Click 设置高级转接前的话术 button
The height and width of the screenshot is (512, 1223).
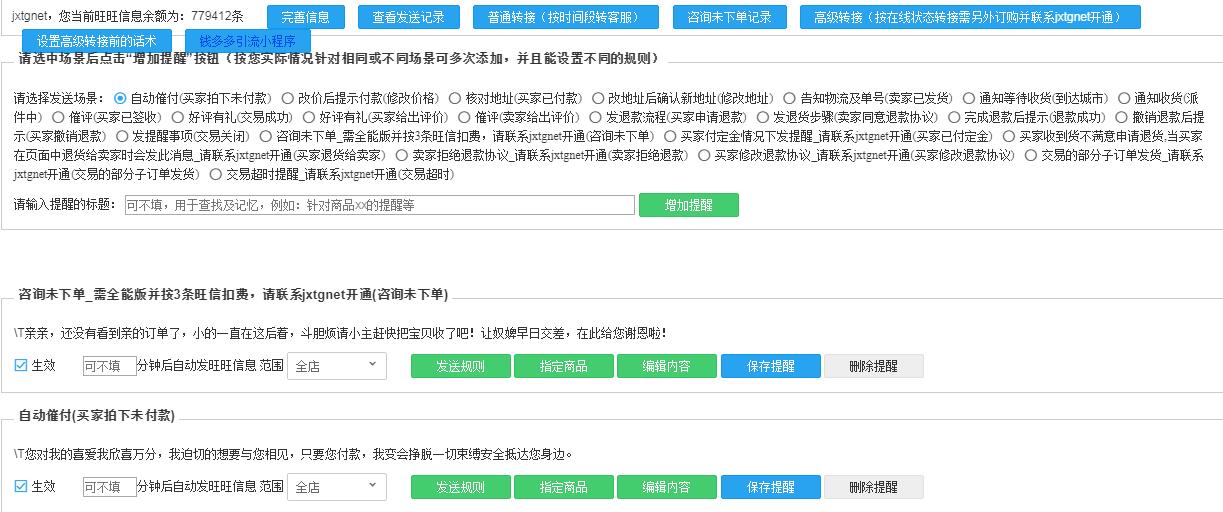click(96, 42)
